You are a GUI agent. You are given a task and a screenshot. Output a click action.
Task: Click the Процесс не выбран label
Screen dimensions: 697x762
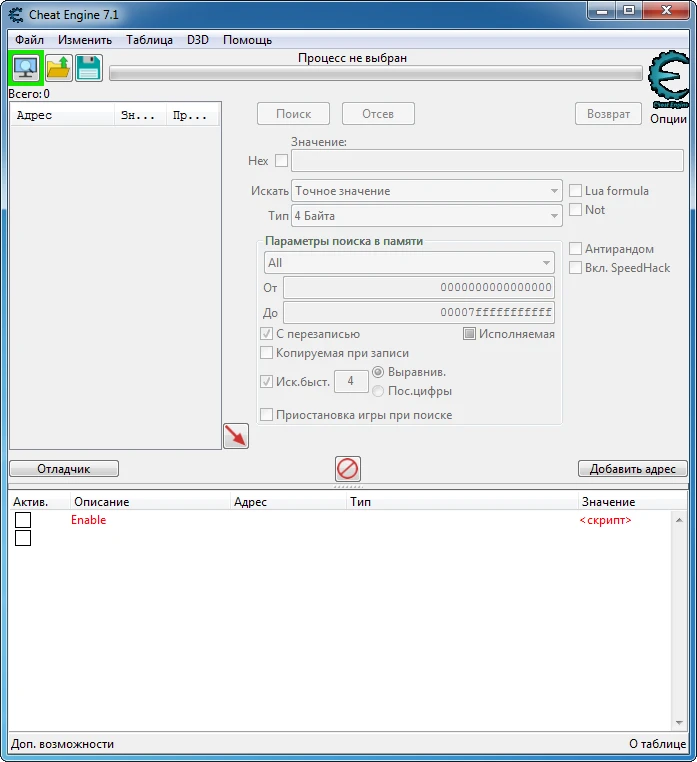(x=352, y=58)
